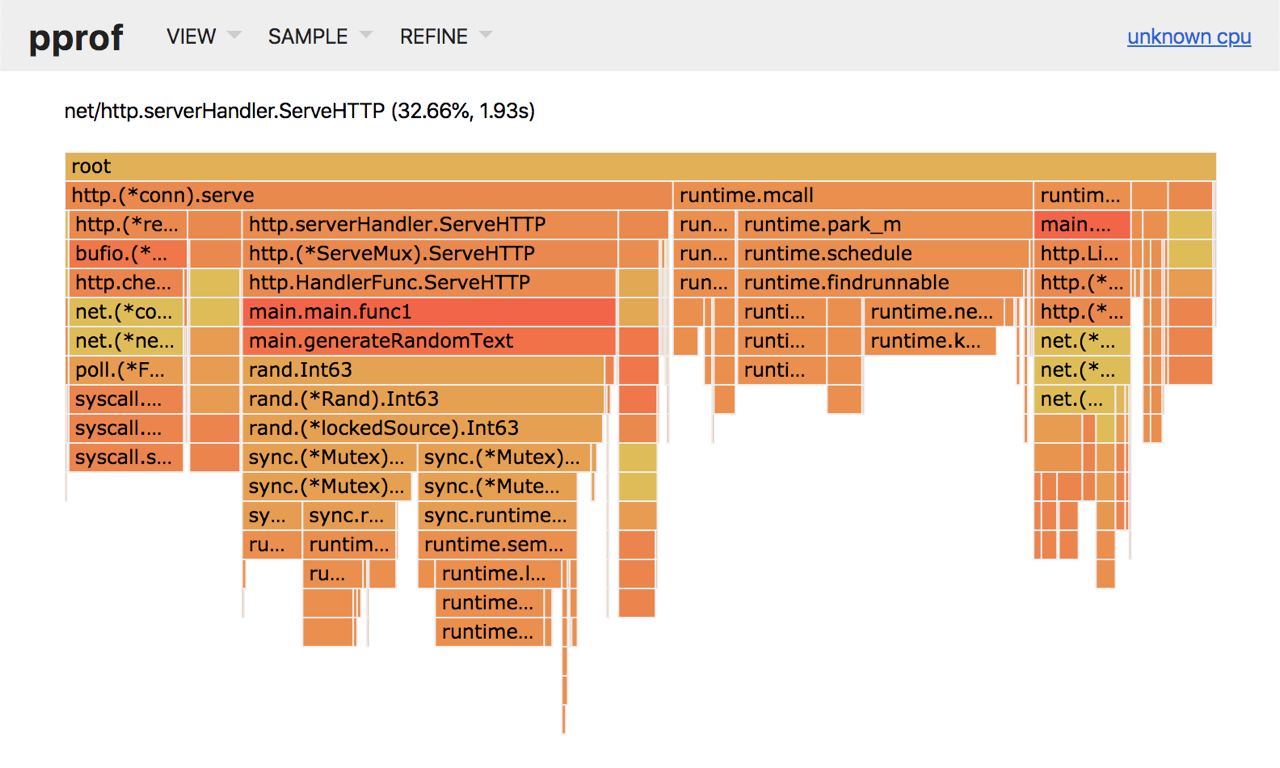Select the http.(*ServeMux).ServeHTTP frame
This screenshot has width=1280, height=768.
click(429, 253)
